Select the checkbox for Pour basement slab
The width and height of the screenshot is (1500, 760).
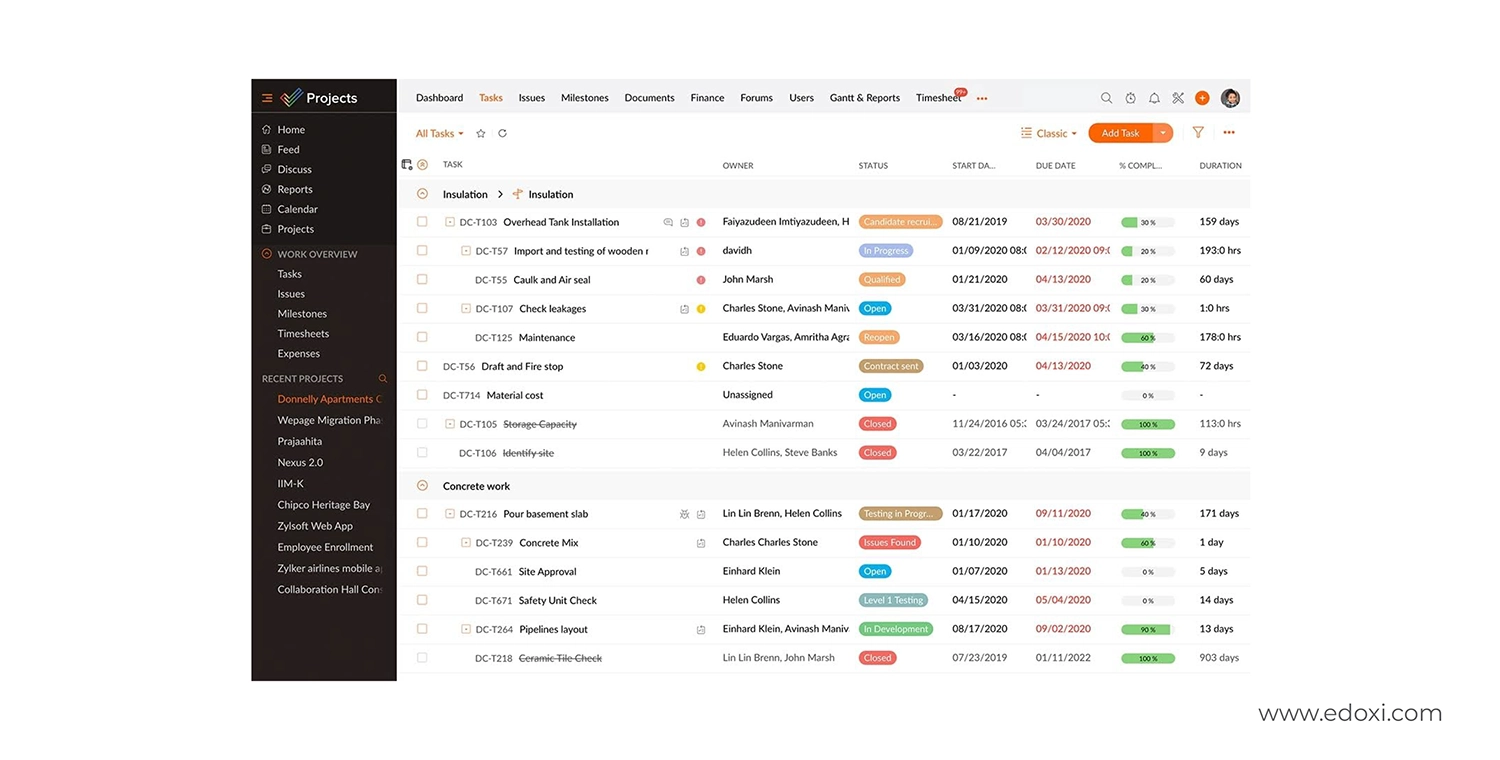[421, 513]
